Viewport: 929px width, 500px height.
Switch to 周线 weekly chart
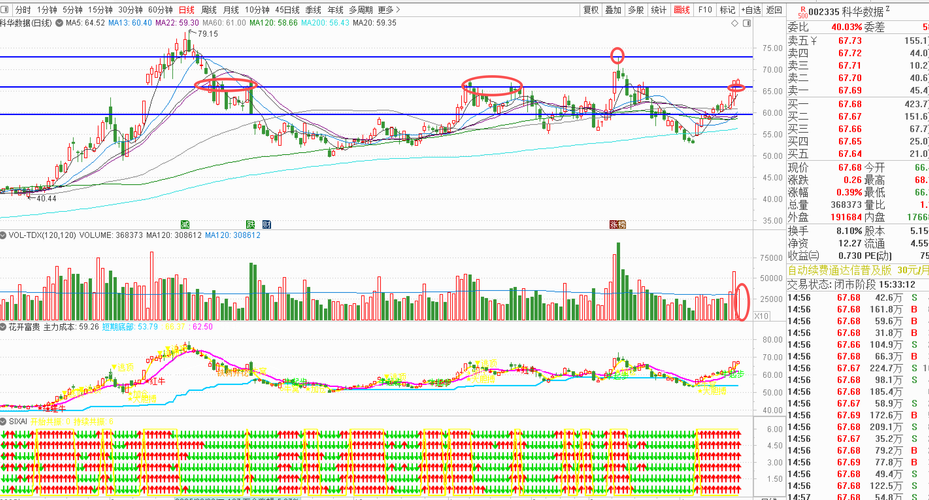tap(209, 9)
